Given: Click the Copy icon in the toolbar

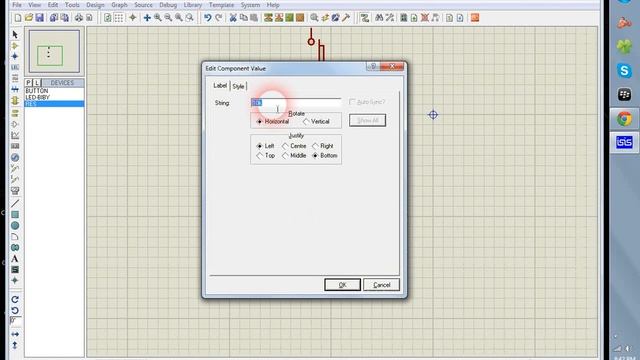Looking at the screenshot, I should [244, 18].
